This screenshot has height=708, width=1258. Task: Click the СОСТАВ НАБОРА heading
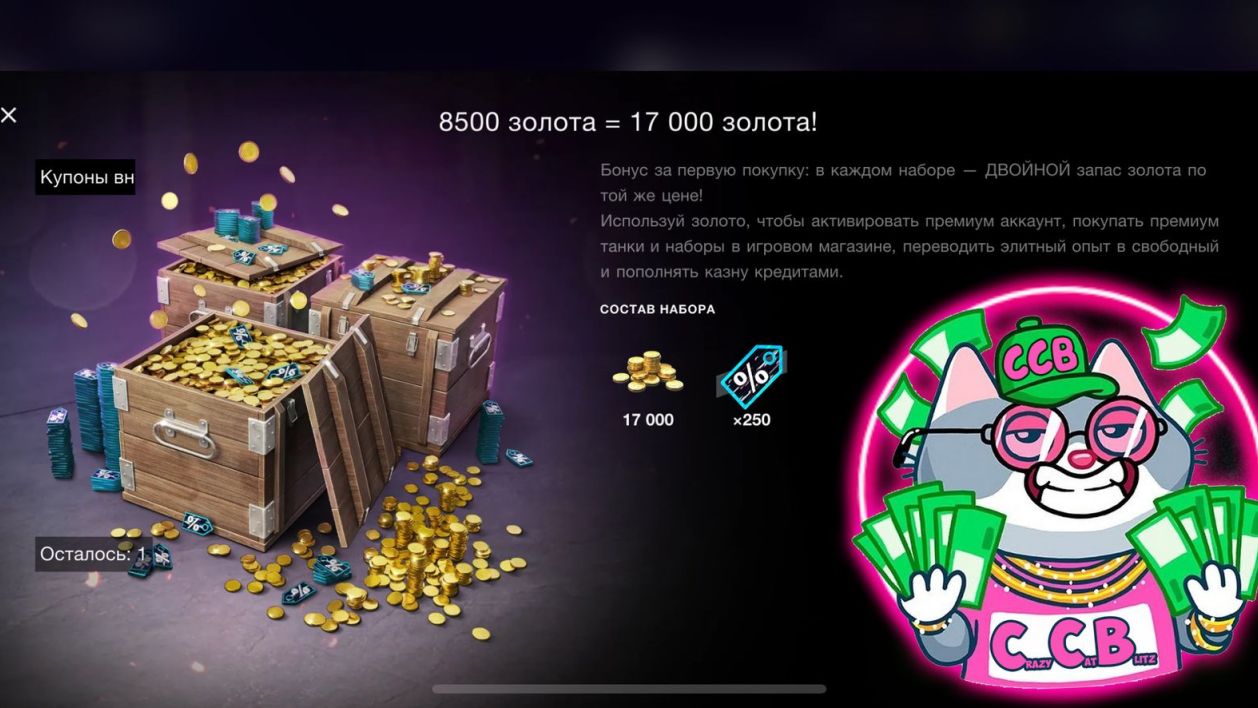click(x=657, y=309)
